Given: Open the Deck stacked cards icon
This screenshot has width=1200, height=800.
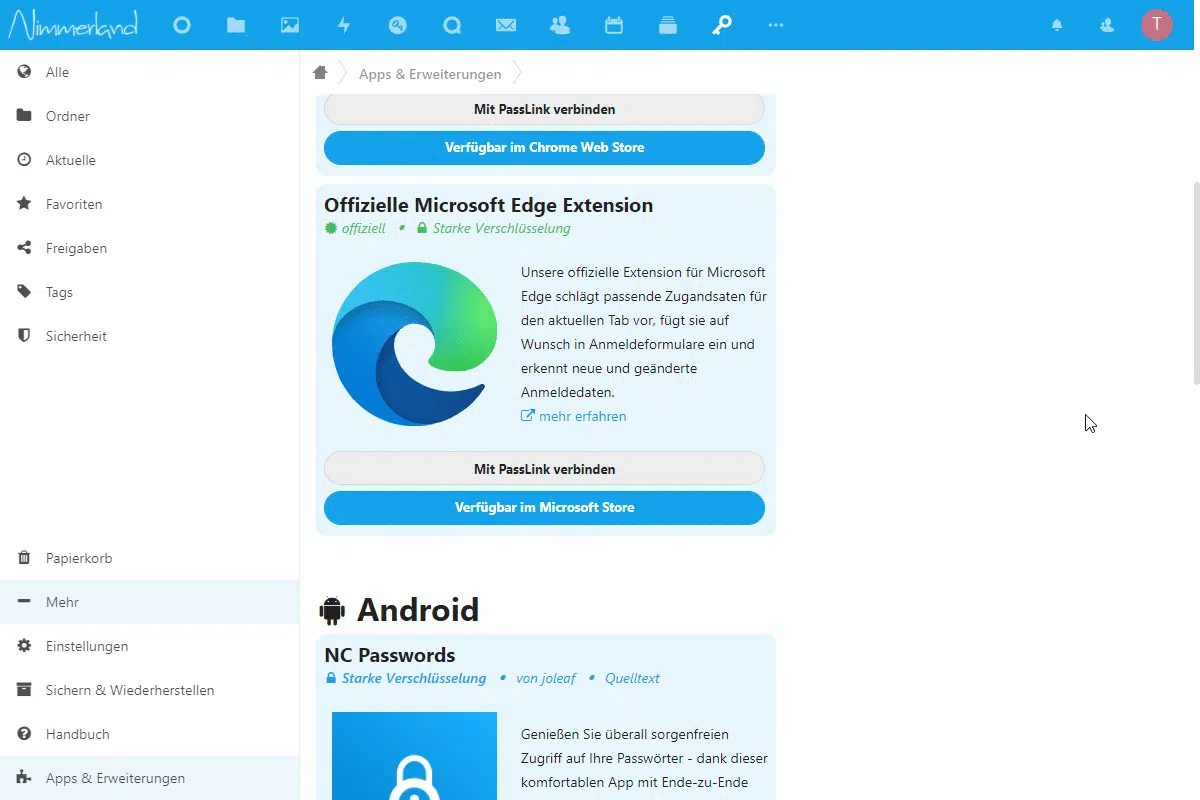Looking at the screenshot, I should [x=668, y=25].
